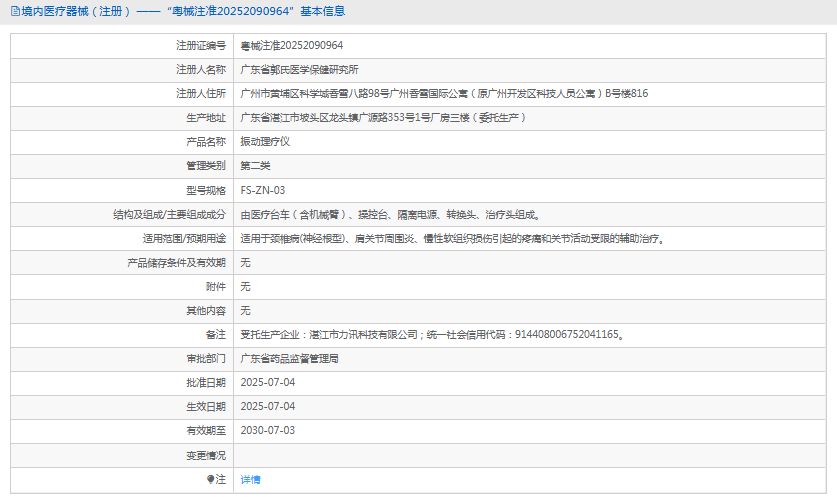Select management class 第二类
Screen dimensions: 837x497
255,165
